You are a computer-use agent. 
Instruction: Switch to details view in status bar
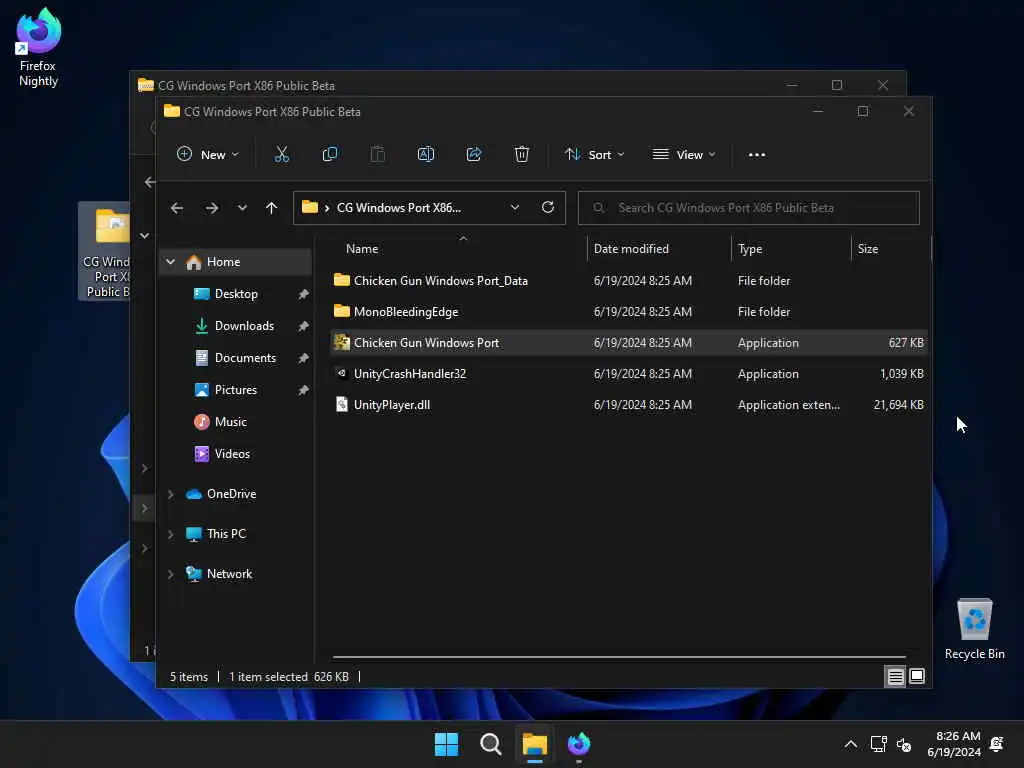tap(895, 677)
